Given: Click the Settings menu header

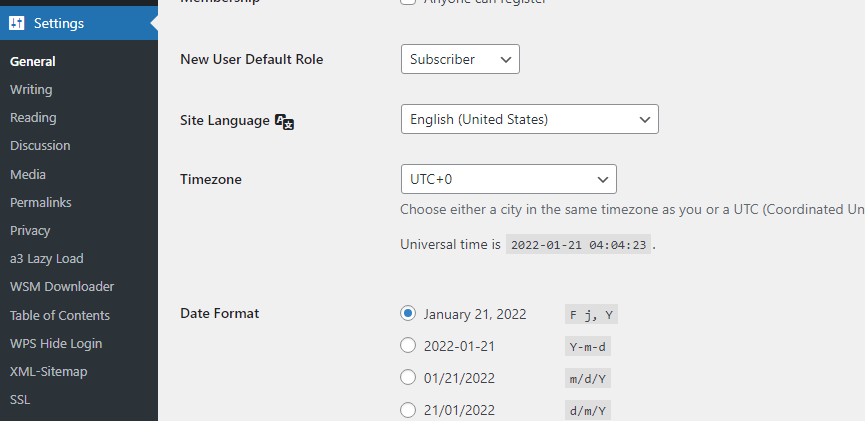Looking at the screenshot, I should [x=58, y=24].
